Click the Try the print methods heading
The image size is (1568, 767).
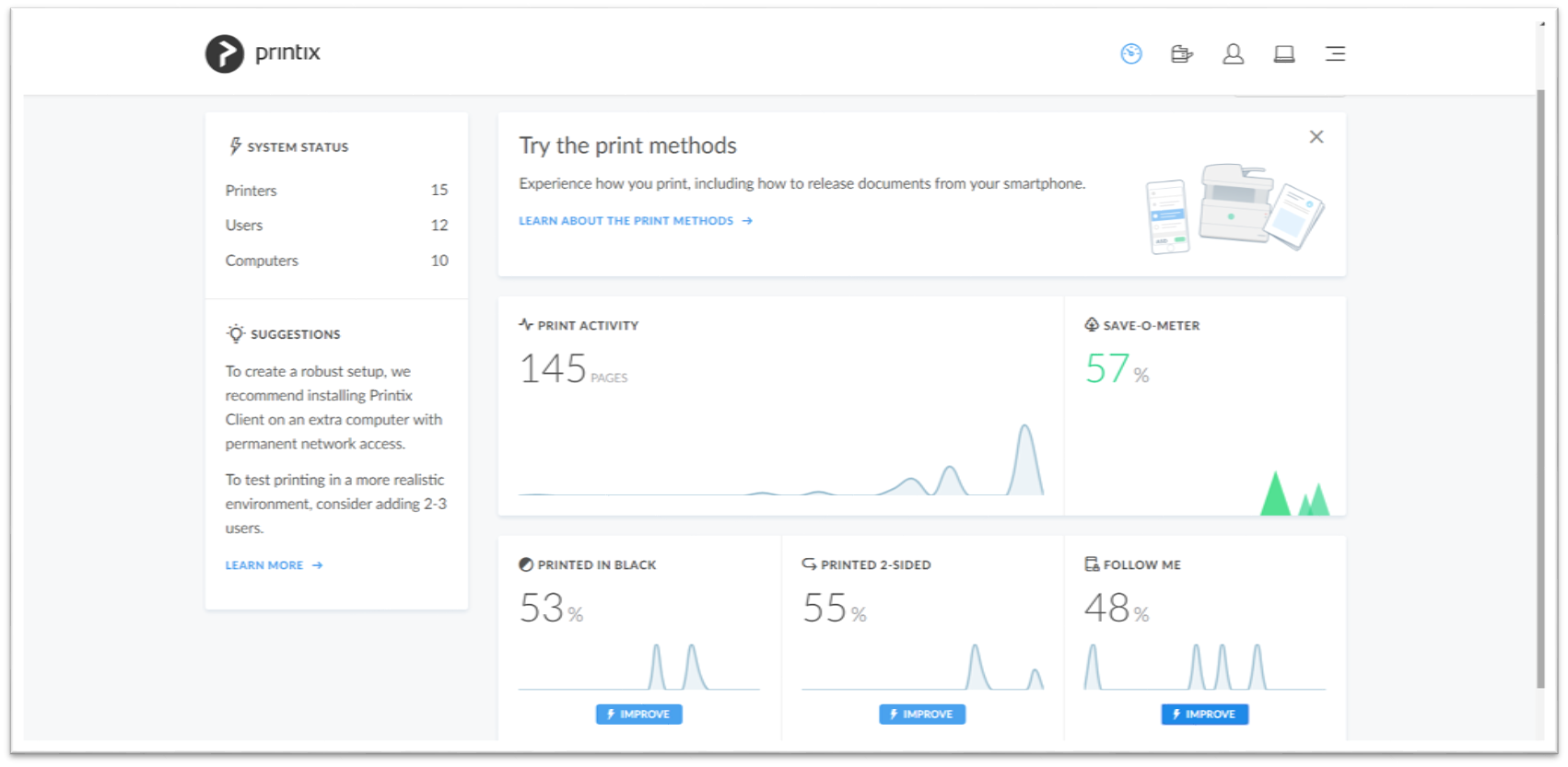(627, 145)
